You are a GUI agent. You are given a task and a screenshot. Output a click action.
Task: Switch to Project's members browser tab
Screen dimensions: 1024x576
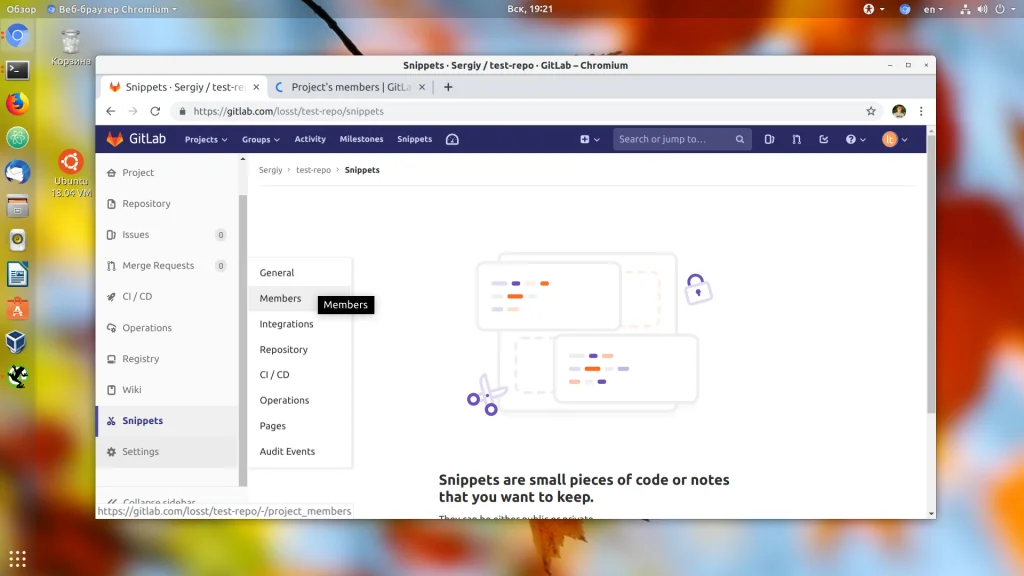[349, 87]
